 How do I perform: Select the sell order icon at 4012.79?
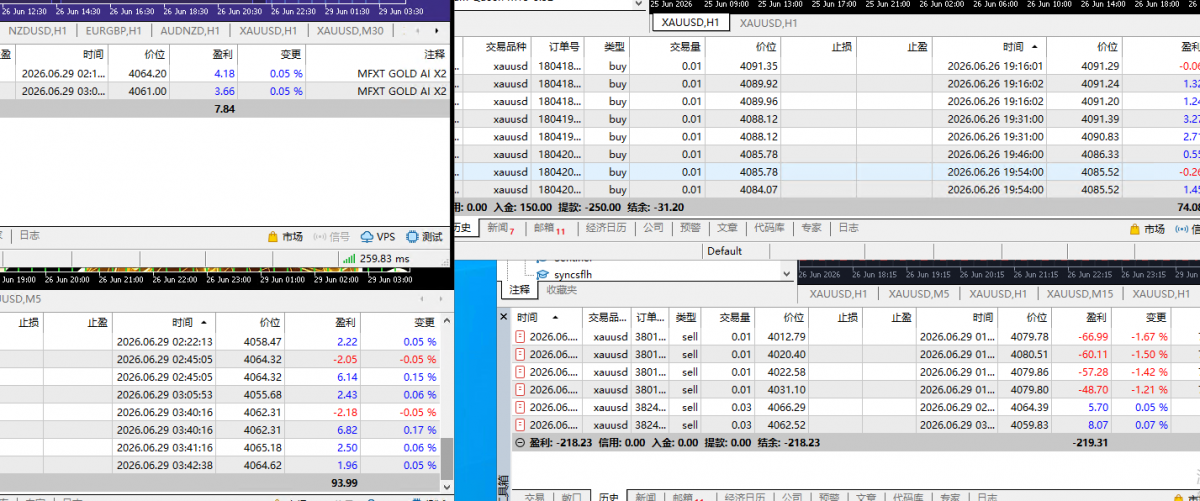[520, 337]
